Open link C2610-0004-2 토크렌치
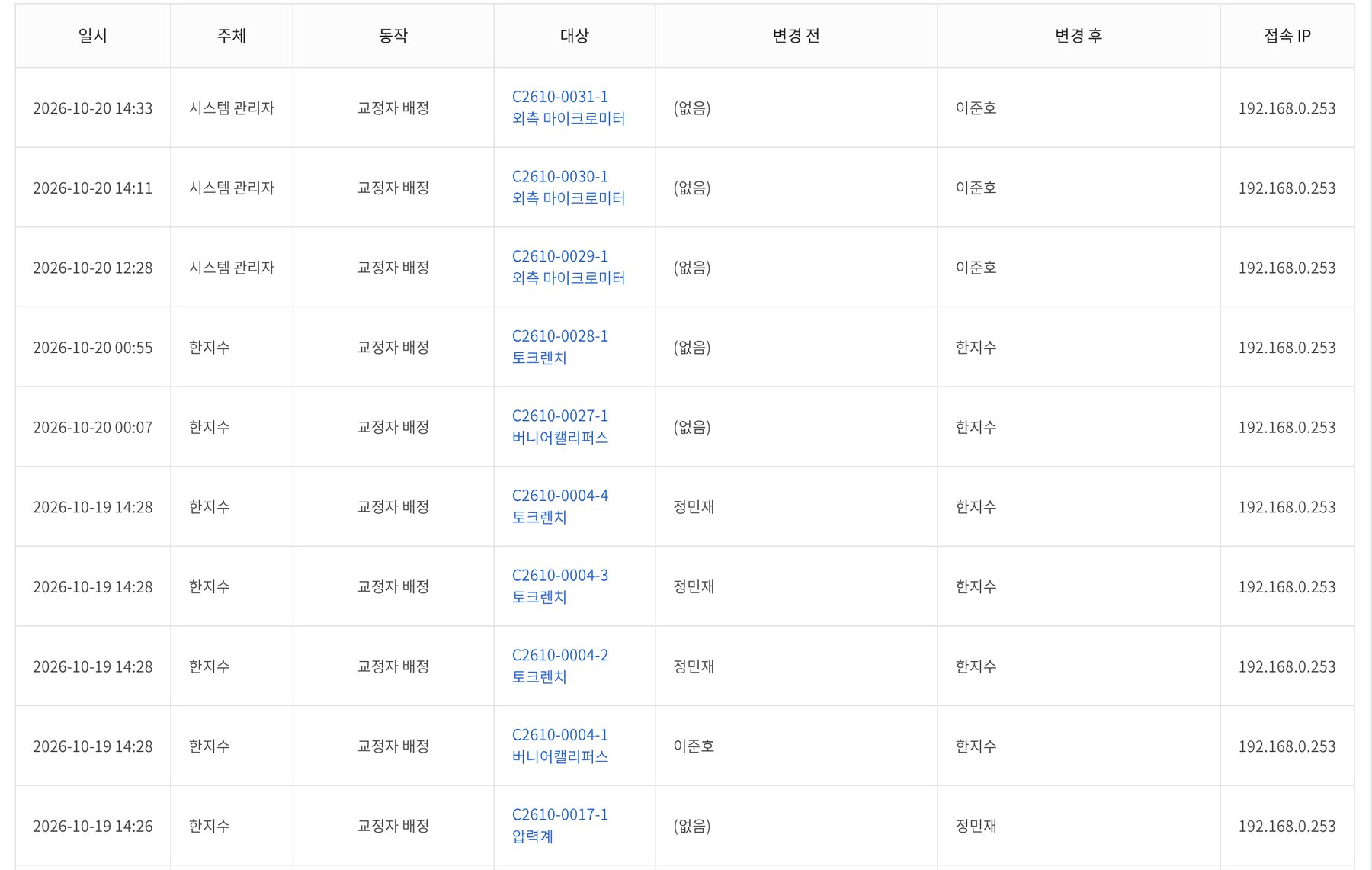Screen dimensions: 1372x870 click(x=559, y=666)
